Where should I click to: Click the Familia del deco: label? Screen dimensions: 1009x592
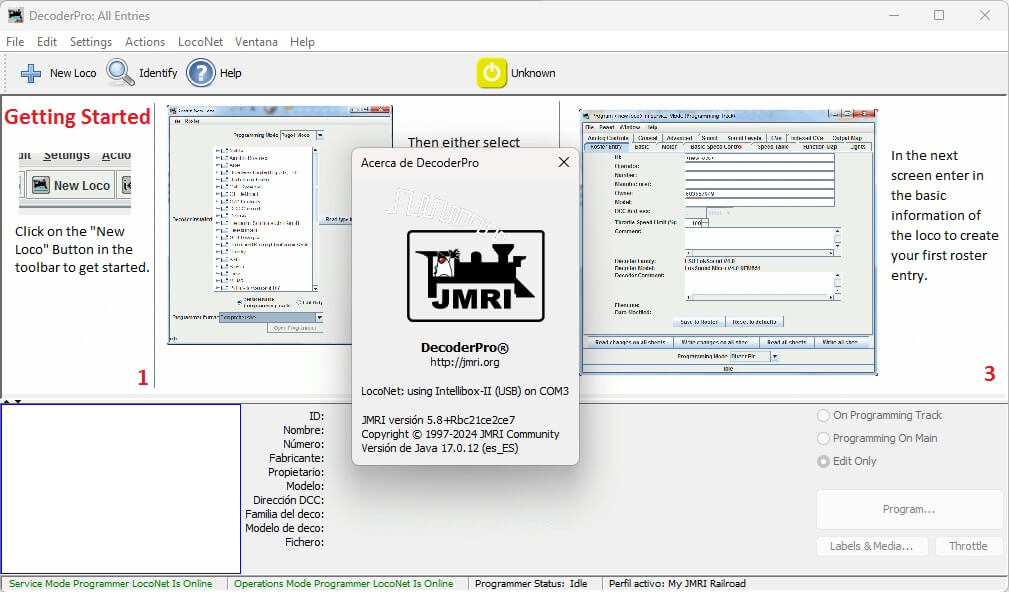click(x=284, y=514)
